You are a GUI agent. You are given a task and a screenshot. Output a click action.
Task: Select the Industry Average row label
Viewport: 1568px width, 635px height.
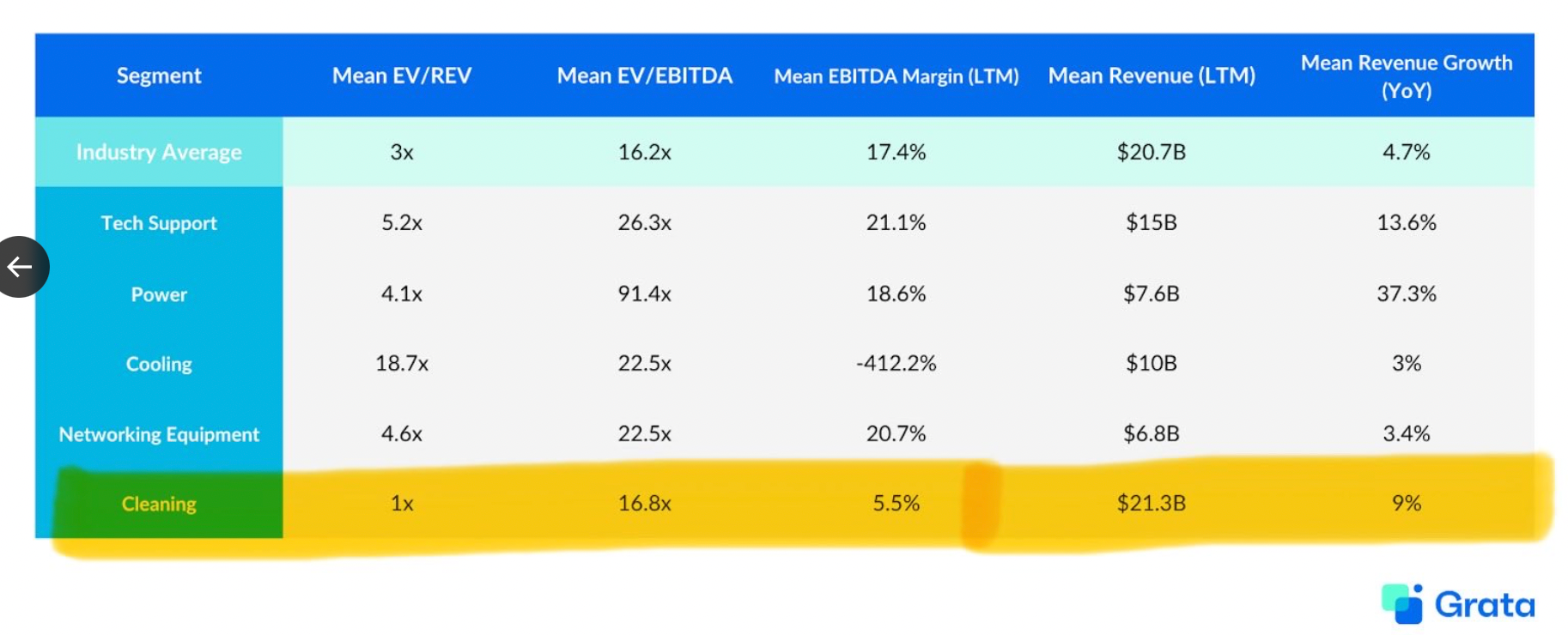tap(159, 152)
